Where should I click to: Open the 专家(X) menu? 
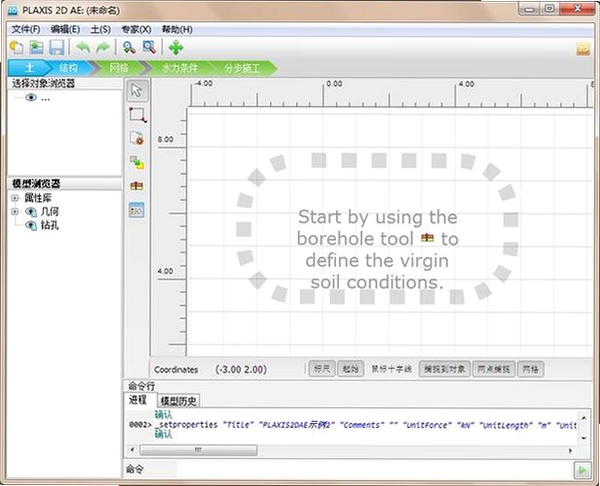point(136,29)
